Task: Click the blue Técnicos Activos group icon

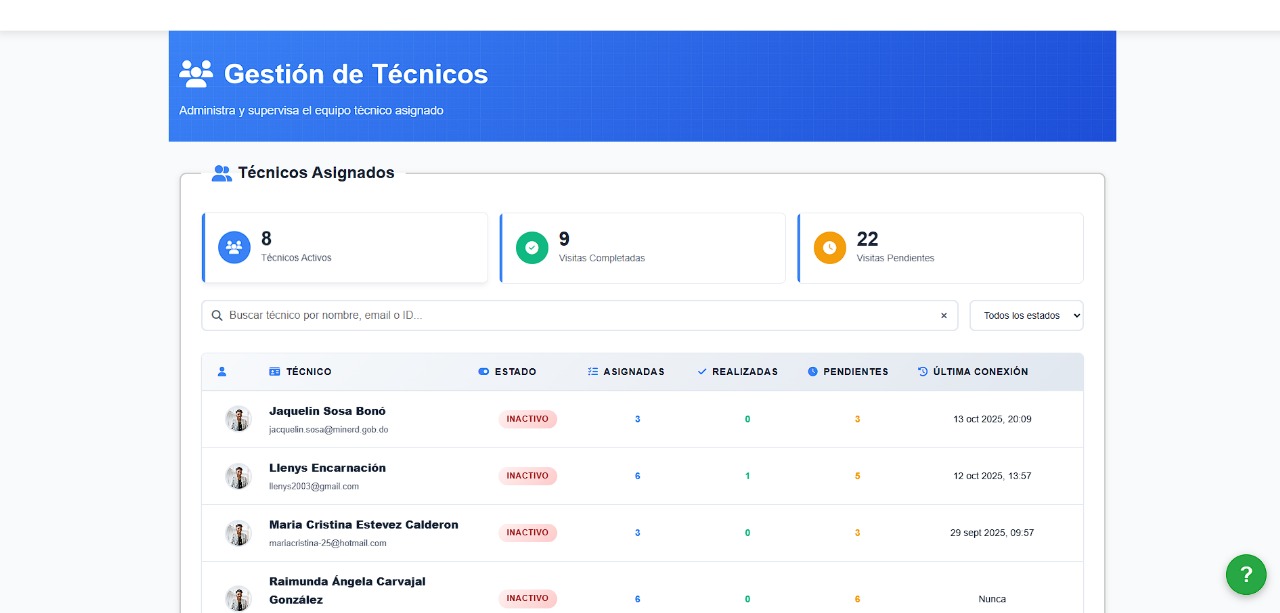Action: [234, 247]
